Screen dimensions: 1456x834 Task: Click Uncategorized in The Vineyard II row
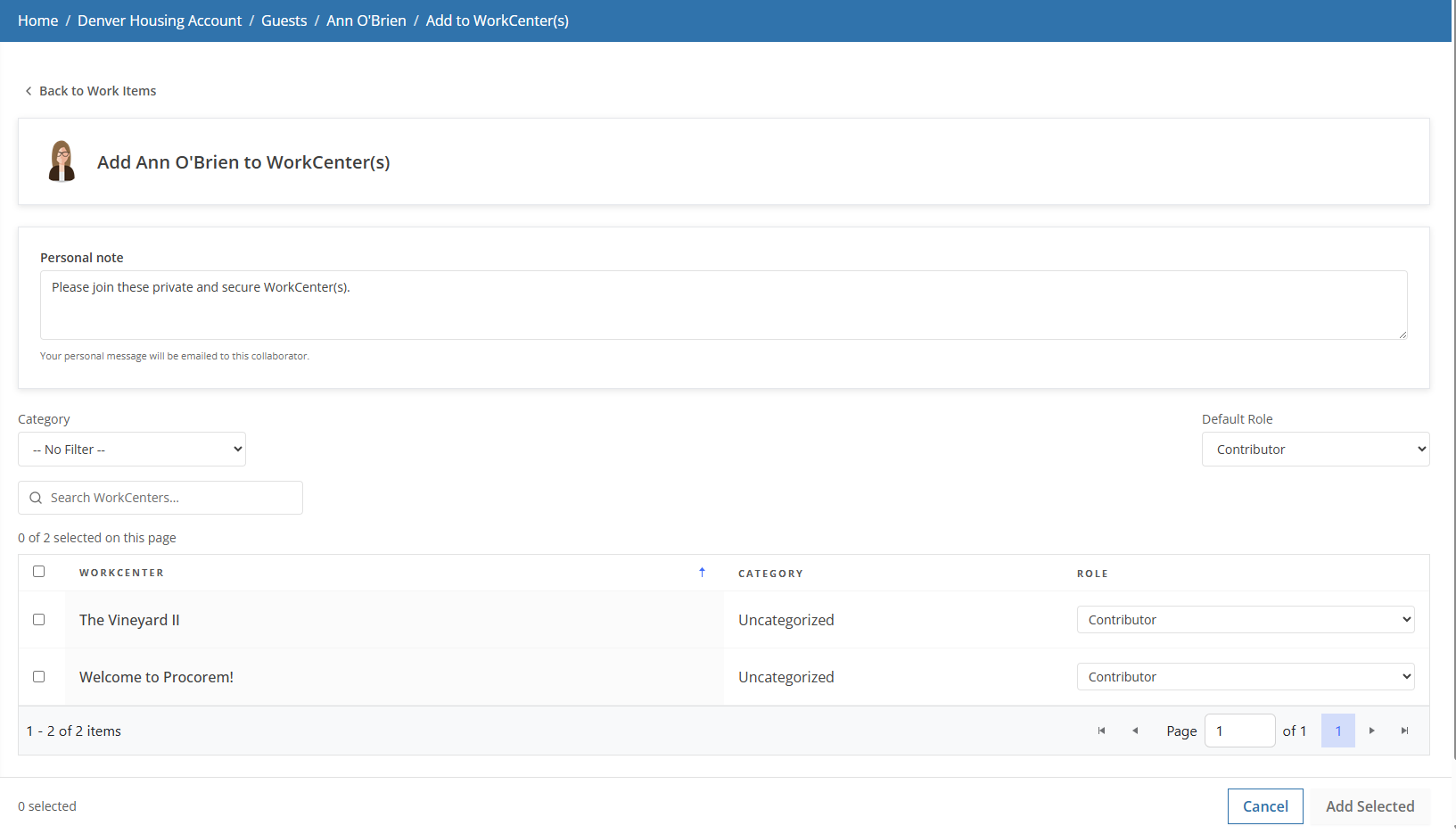[786, 620]
